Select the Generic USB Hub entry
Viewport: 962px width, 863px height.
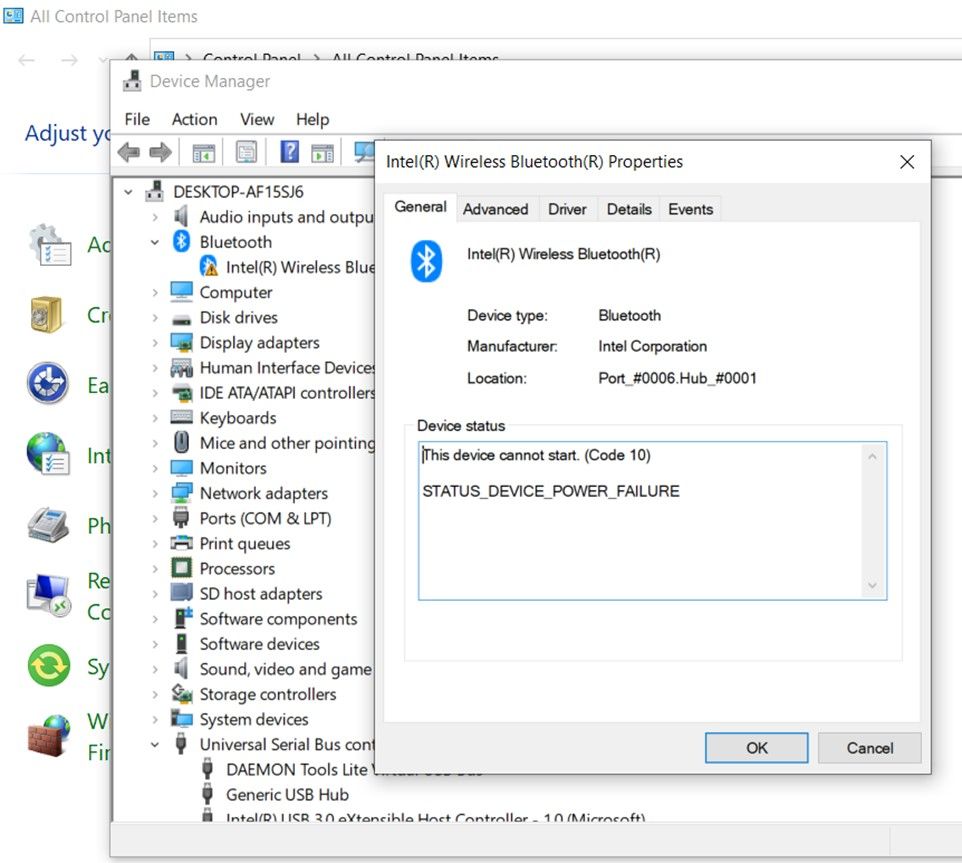coord(287,795)
